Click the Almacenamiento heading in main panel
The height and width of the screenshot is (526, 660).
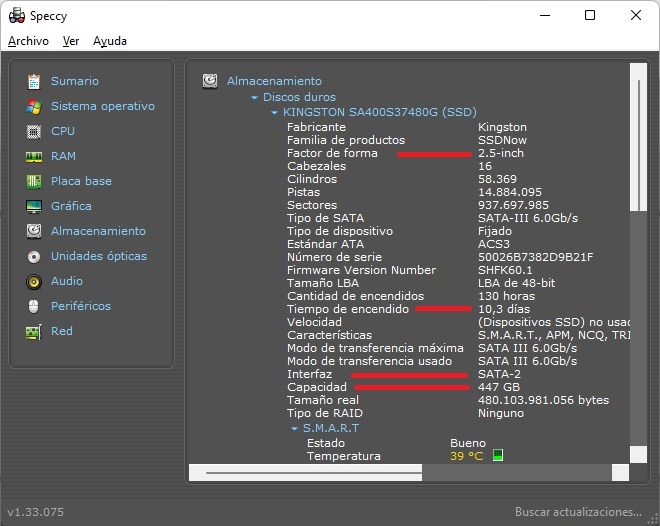click(x=274, y=81)
